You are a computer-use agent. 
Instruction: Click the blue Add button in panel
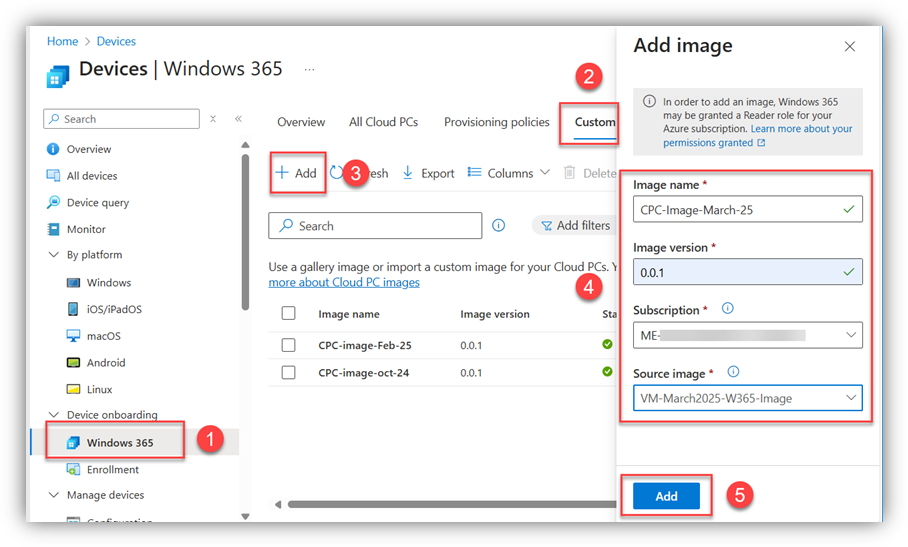pyautogui.click(x=666, y=496)
